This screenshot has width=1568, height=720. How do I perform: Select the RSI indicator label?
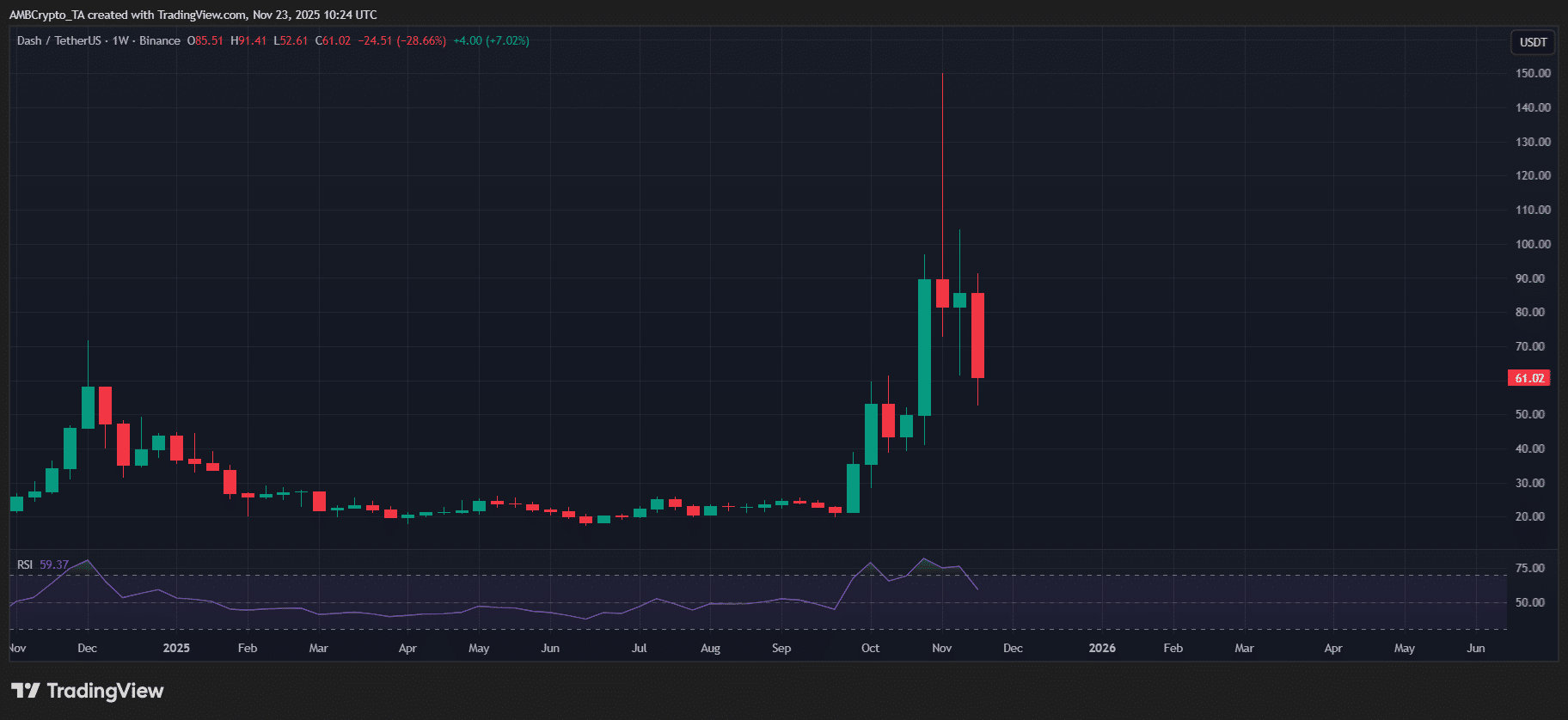pos(25,564)
